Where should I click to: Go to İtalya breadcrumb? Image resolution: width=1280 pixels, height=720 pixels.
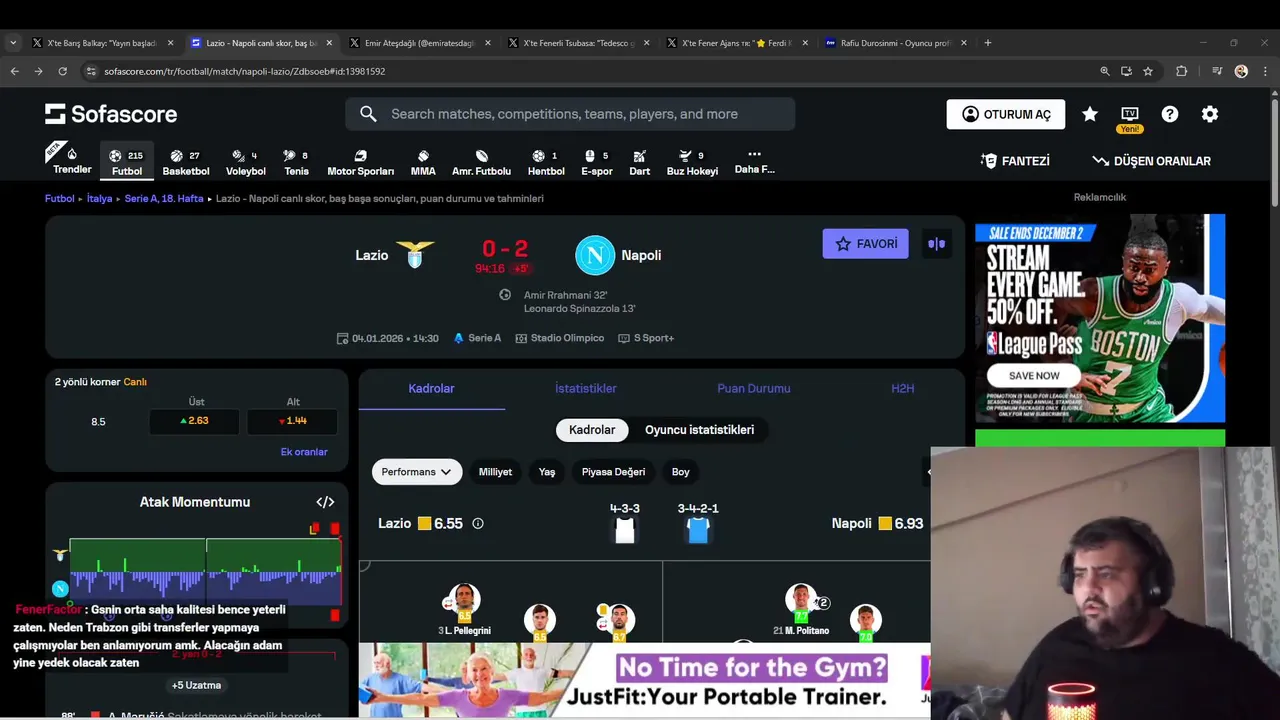(x=99, y=198)
